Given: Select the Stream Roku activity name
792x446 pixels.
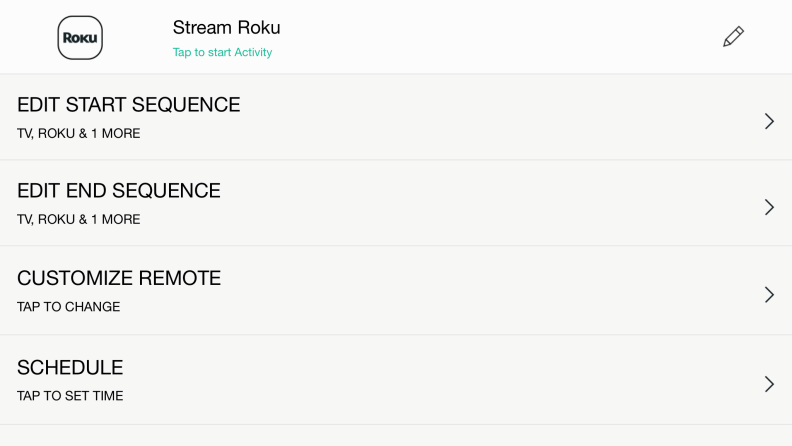Looking at the screenshot, I should pos(226,27).
